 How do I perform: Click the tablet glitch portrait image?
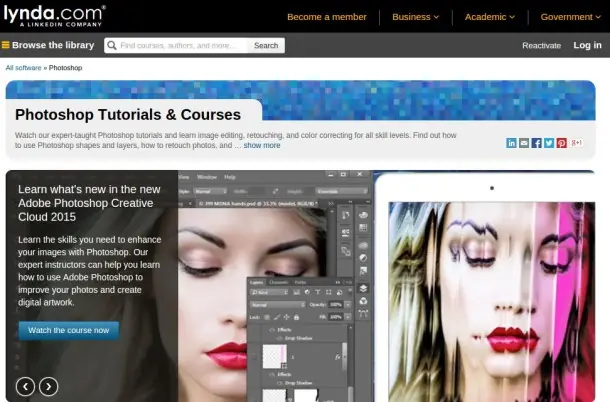491,302
